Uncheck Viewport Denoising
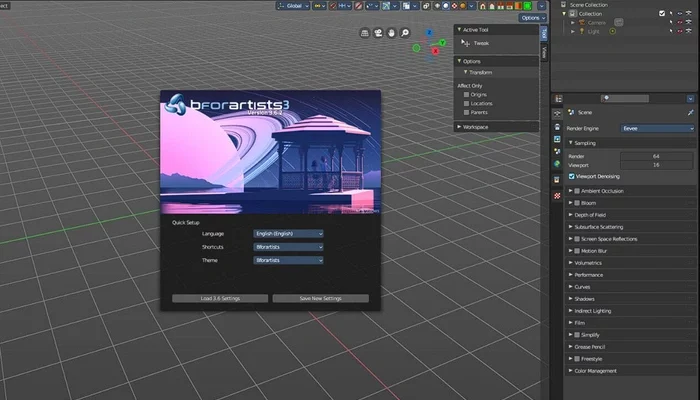The width and height of the screenshot is (700, 400). pyautogui.click(x=571, y=176)
